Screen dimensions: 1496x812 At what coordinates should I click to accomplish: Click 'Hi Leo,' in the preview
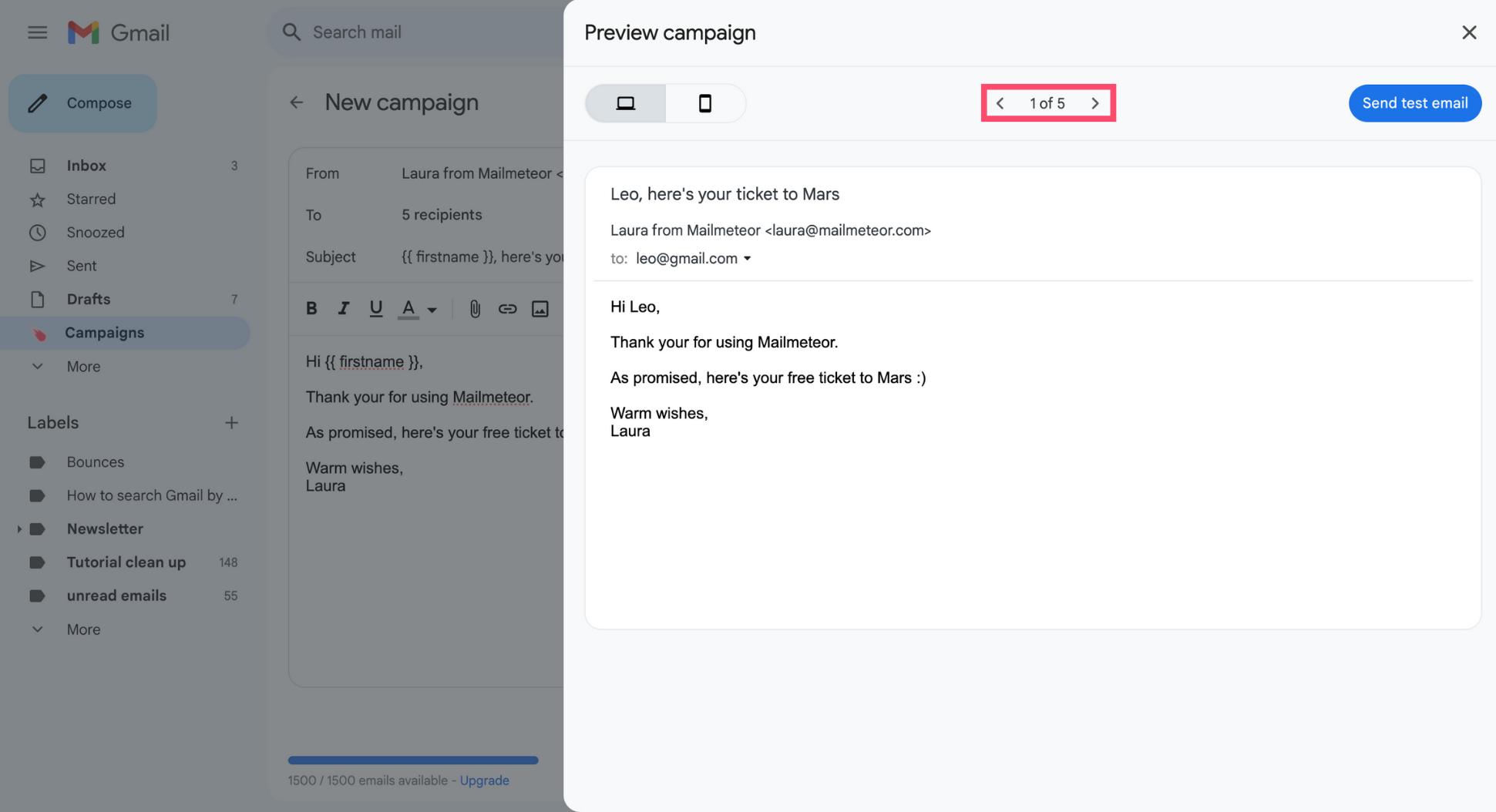(x=635, y=307)
